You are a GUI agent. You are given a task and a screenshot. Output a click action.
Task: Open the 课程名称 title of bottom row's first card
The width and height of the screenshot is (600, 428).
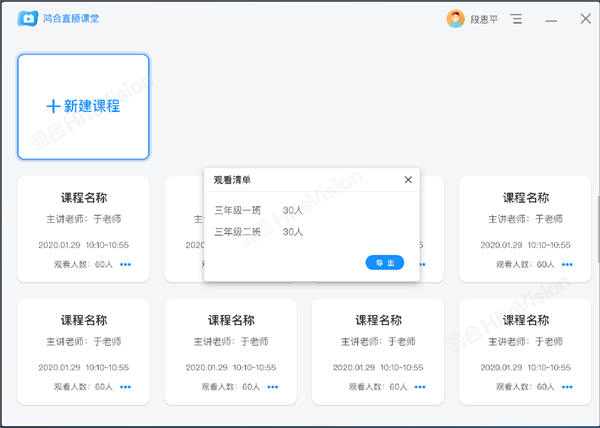coord(84,320)
